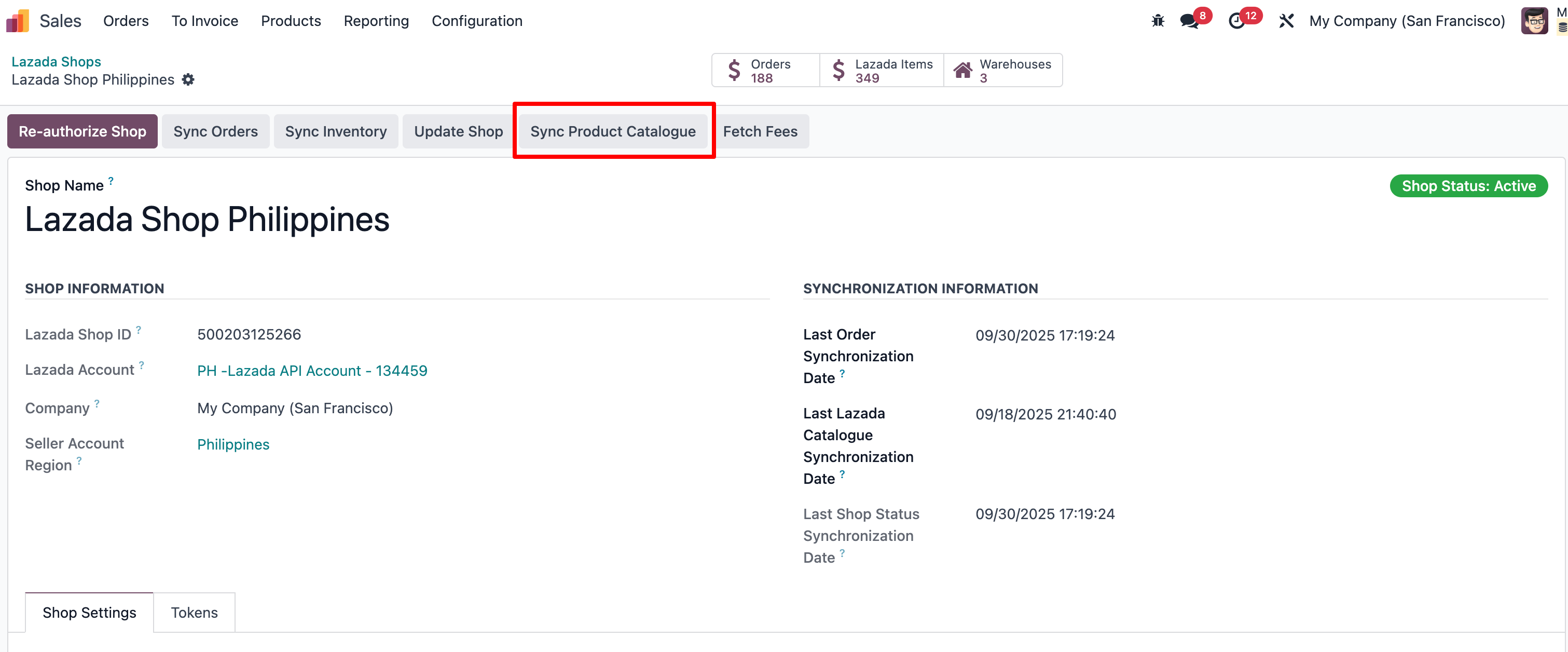Click the user avatar in the top right
Image resolution: width=1568 pixels, height=652 pixels.
(1534, 20)
